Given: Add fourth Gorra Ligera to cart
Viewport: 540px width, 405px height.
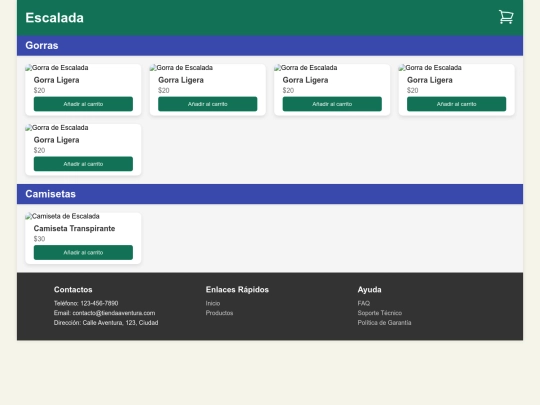Looking at the screenshot, I should (456, 104).
